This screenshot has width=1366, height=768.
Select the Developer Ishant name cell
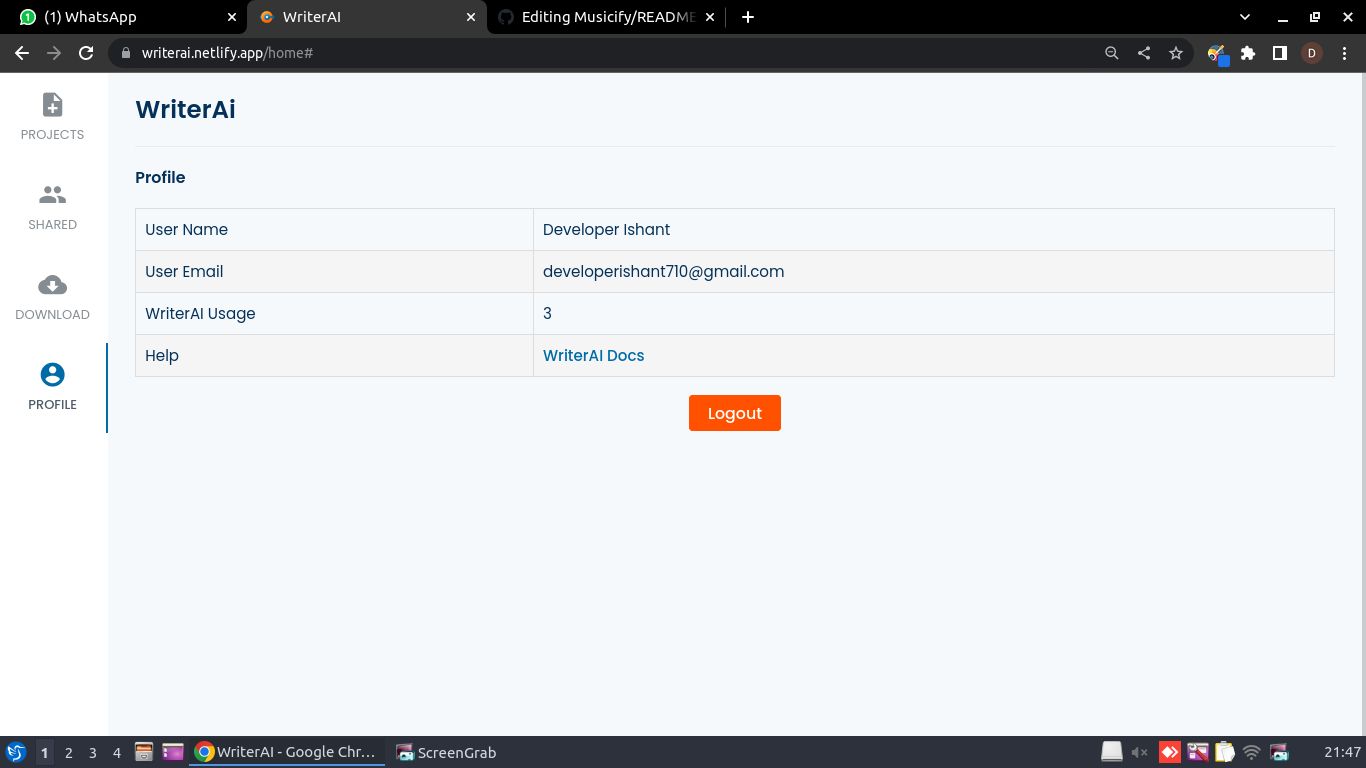pyautogui.click(x=933, y=229)
